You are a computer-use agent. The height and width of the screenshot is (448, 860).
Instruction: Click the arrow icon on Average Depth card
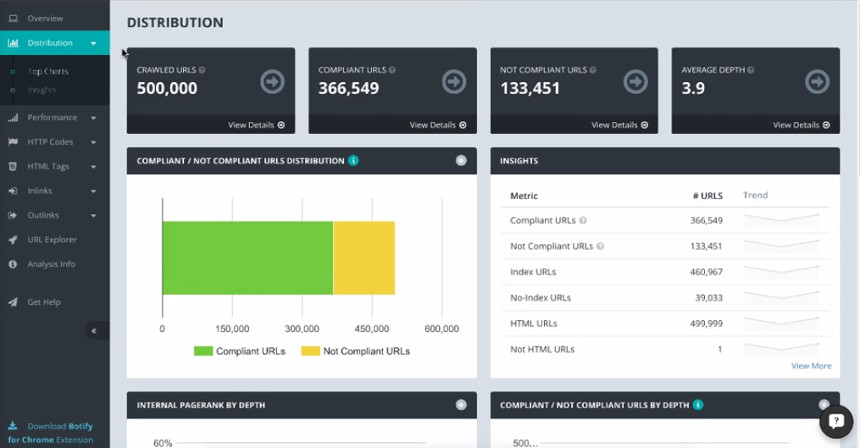tap(816, 81)
